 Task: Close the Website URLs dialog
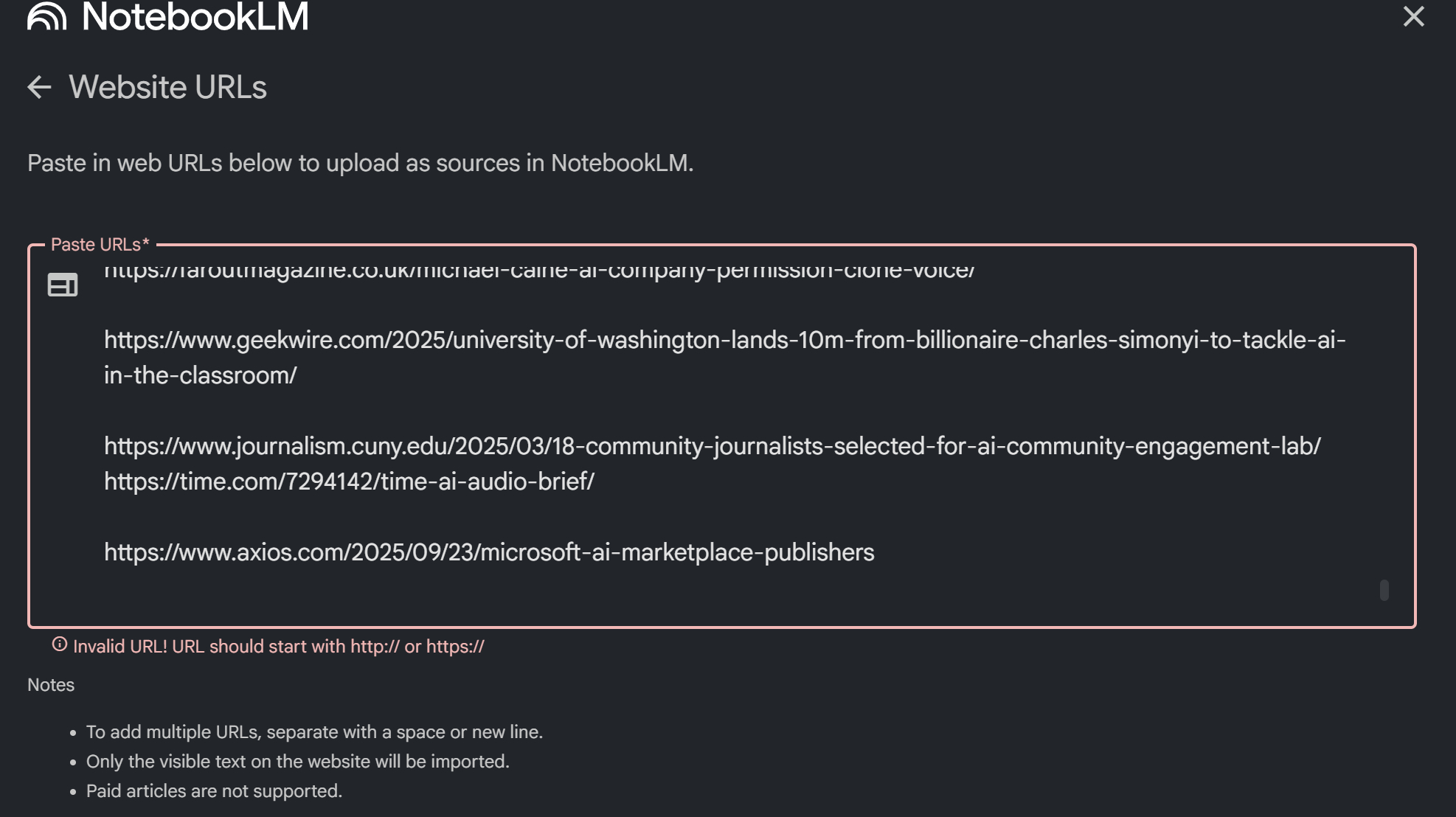tap(1413, 16)
